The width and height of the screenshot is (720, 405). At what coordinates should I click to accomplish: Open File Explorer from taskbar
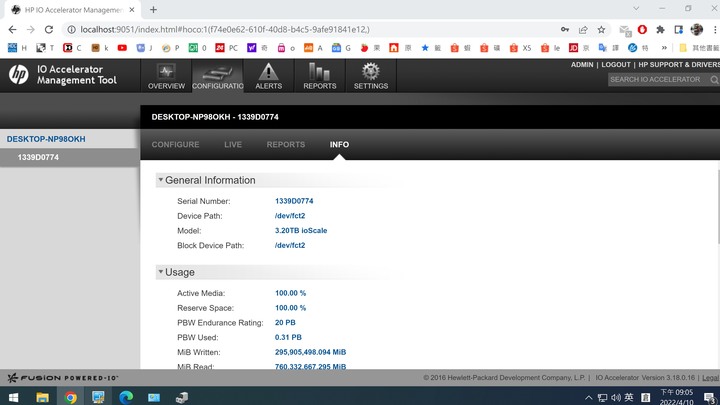tap(42, 397)
